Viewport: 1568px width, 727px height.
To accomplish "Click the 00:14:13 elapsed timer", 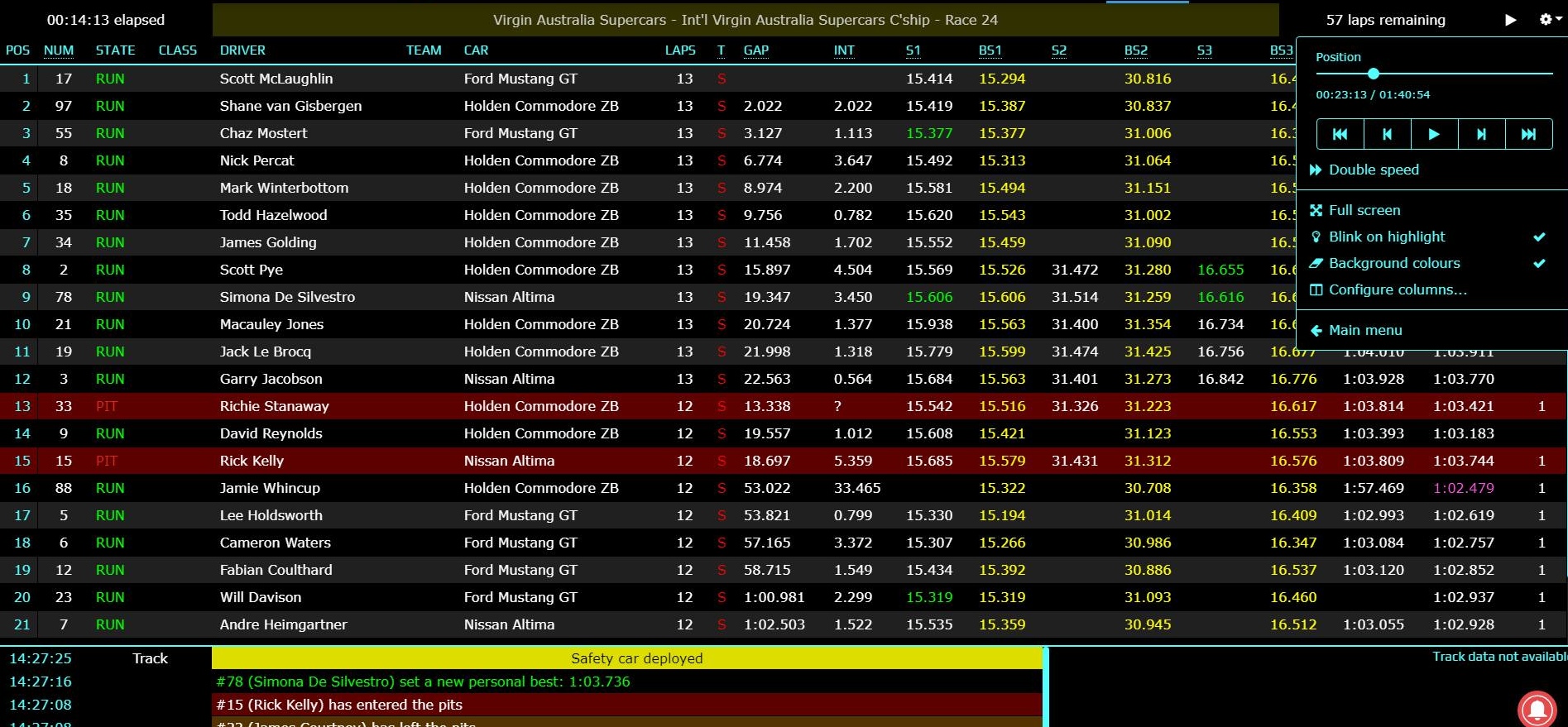I will pyautogui.click(x=106, y=20).
